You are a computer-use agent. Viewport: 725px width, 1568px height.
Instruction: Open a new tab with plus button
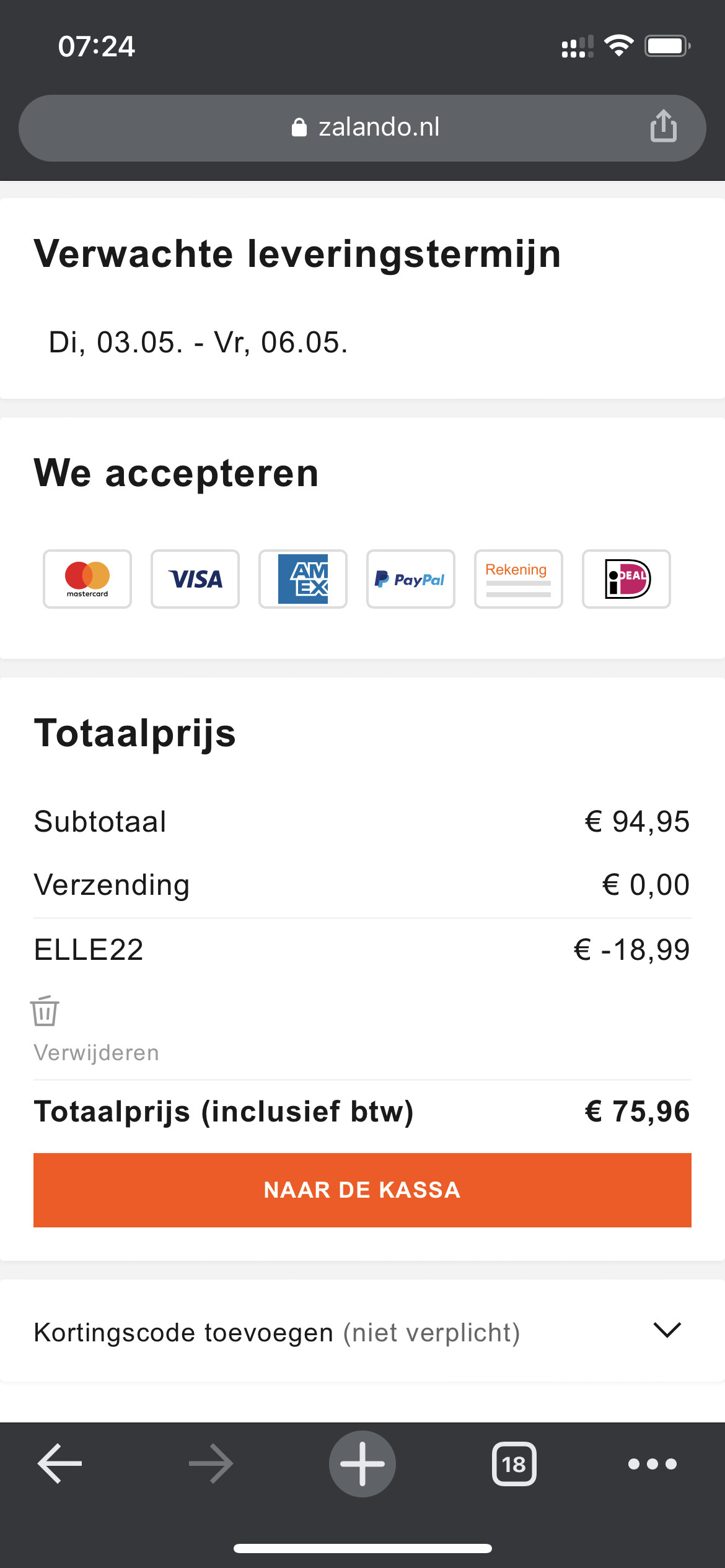coord(362,1464)
